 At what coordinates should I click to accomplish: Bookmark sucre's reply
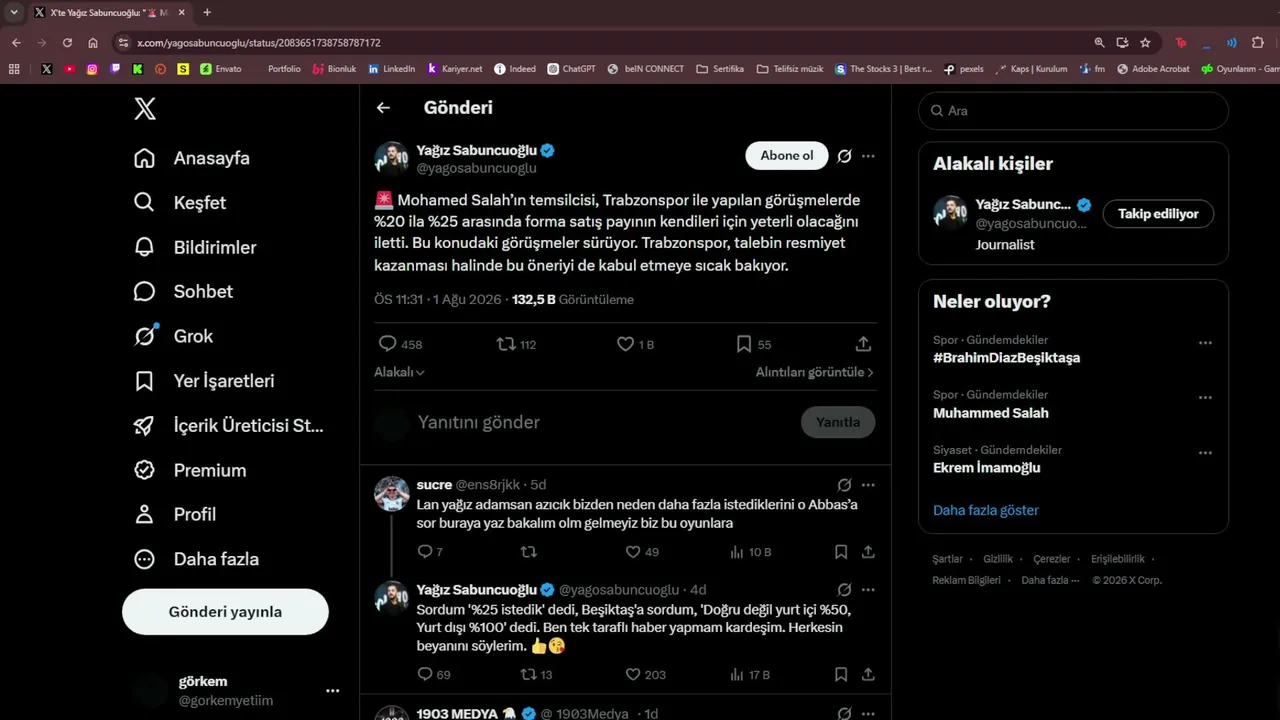841,552
